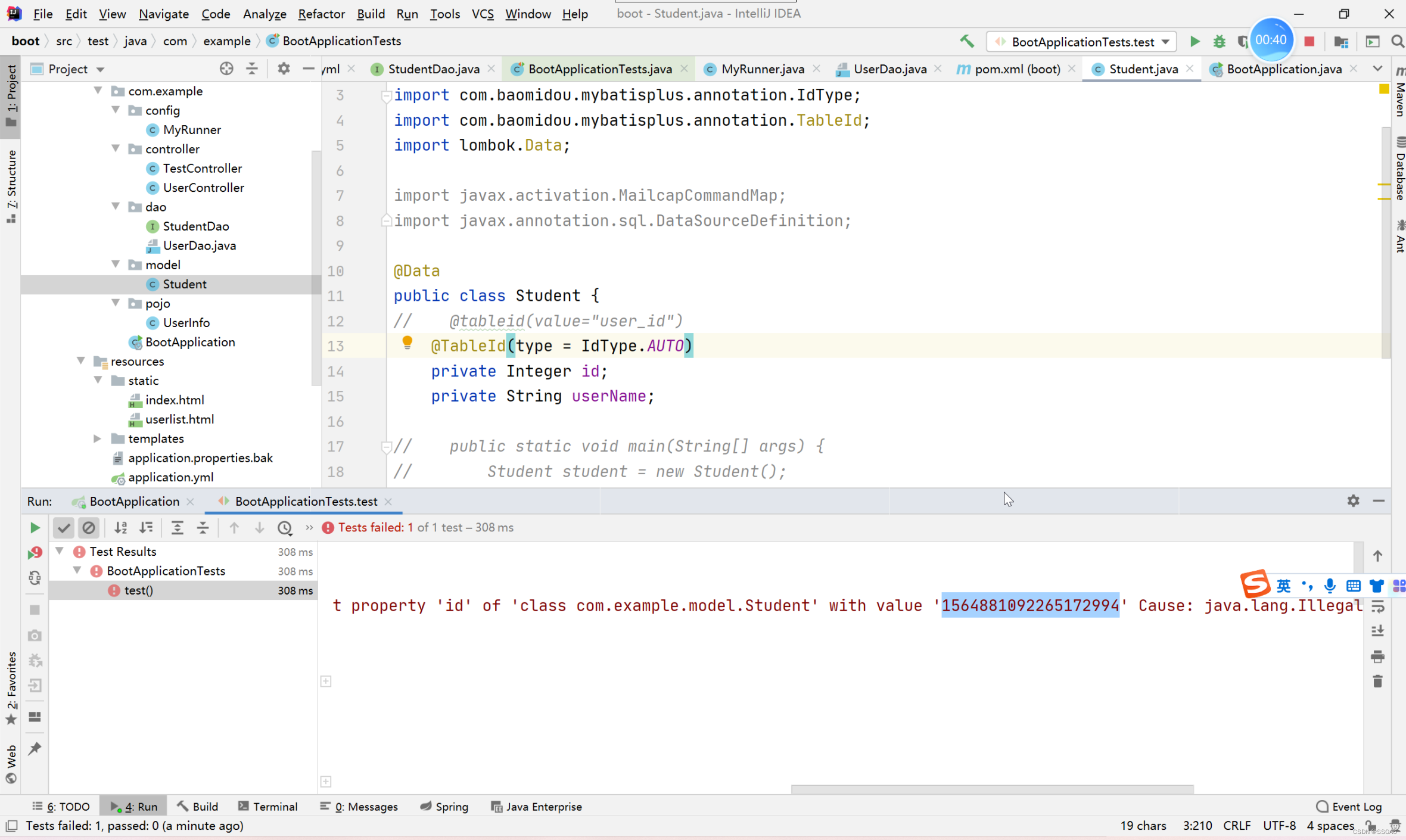Pin the Run tab icon

35,748
